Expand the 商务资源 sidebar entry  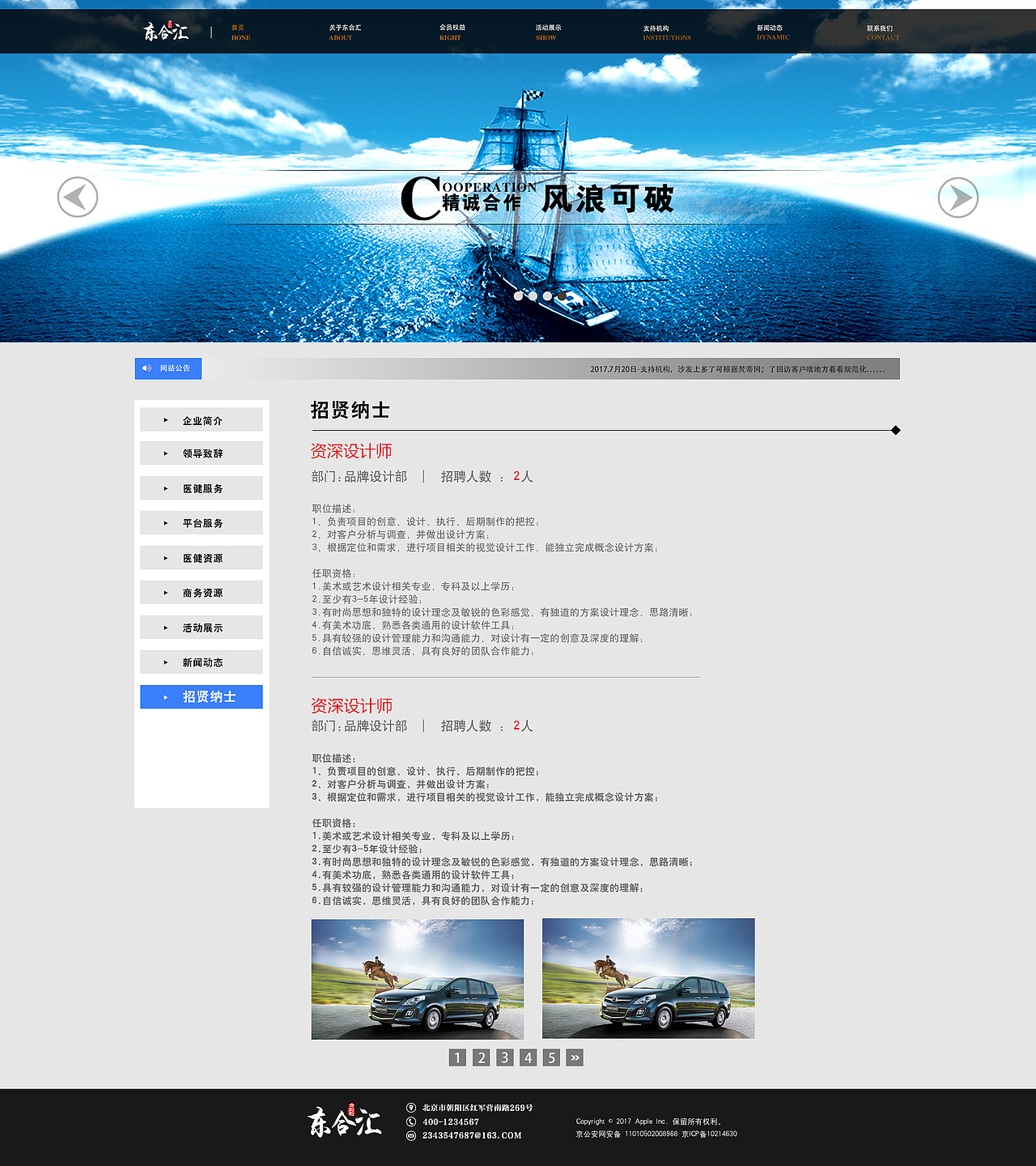coord(201,592)
